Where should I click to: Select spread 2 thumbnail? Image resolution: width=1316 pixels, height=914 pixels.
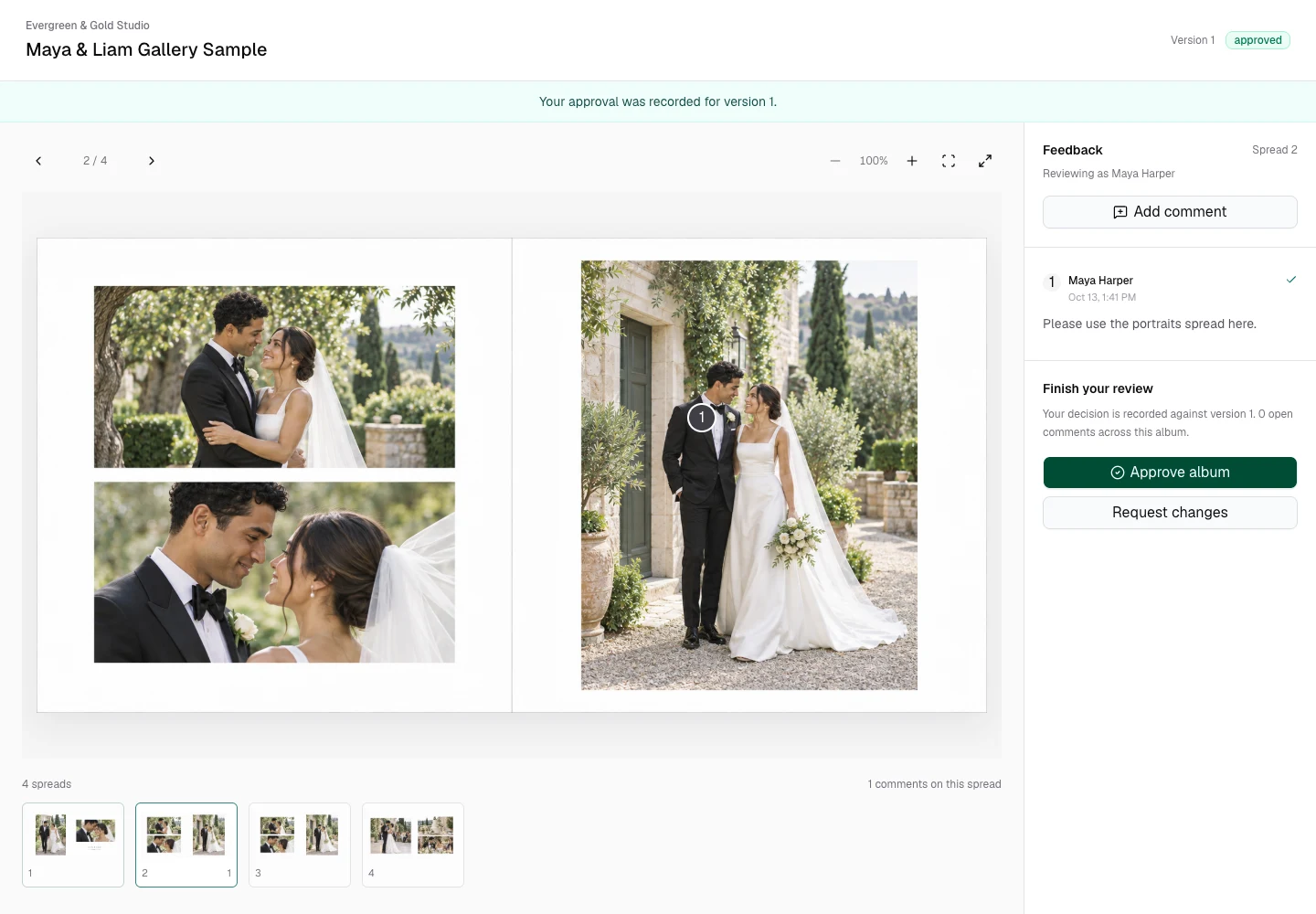tap(186, 845)
